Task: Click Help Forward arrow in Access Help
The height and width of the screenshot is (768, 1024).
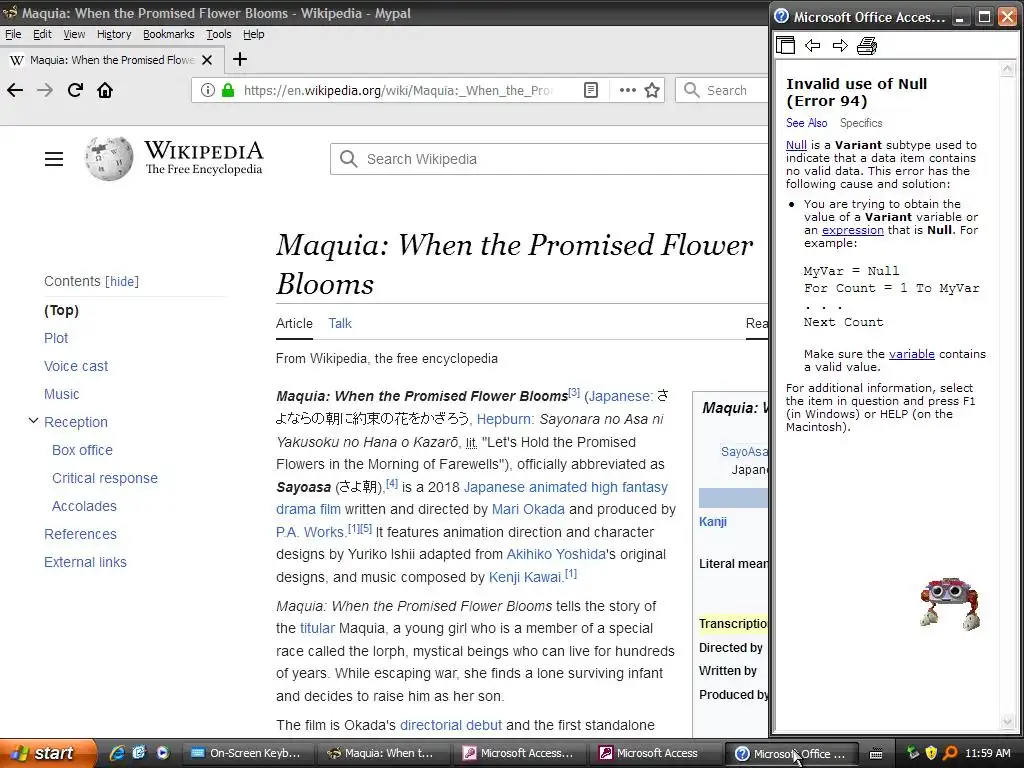Action: [840, 45]
